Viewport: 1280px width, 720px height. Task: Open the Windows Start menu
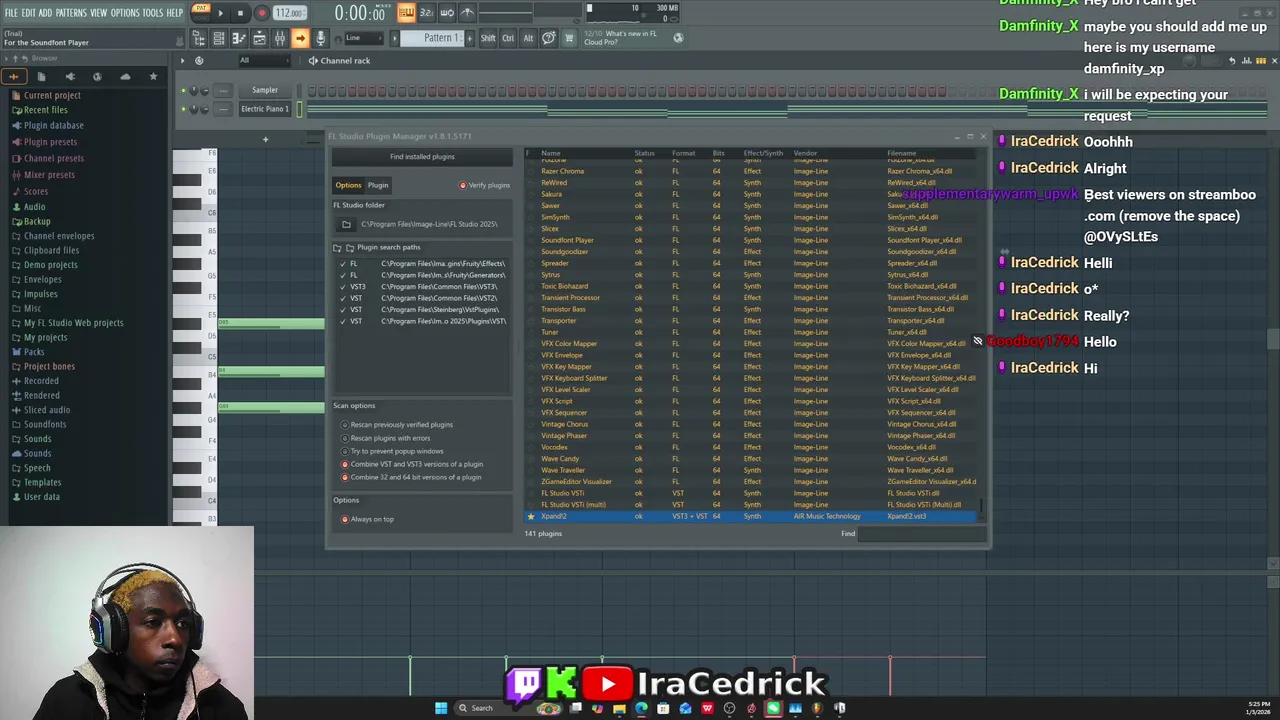(x=441, y=708)
